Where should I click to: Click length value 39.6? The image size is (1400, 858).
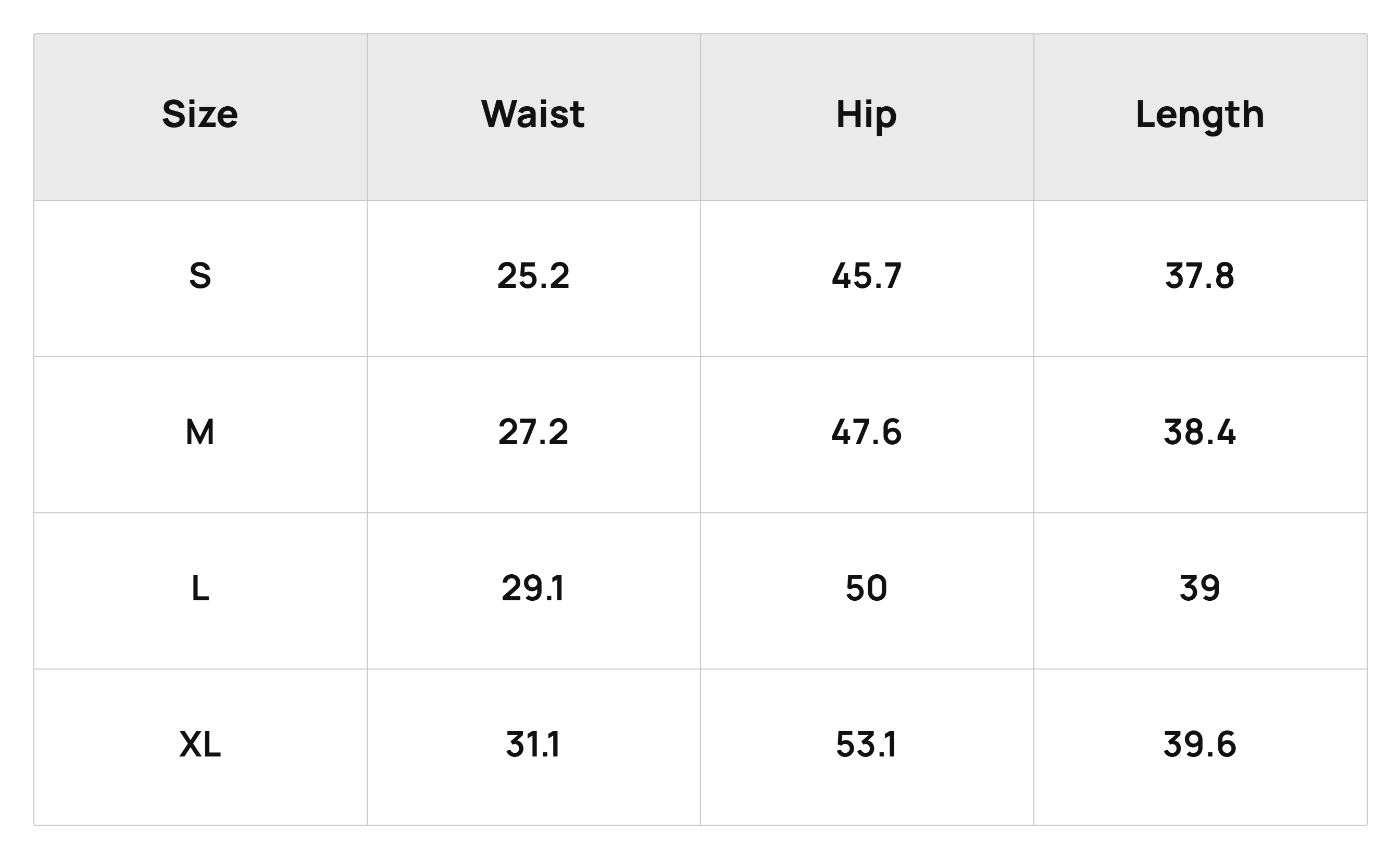[x=1200, y=745]
